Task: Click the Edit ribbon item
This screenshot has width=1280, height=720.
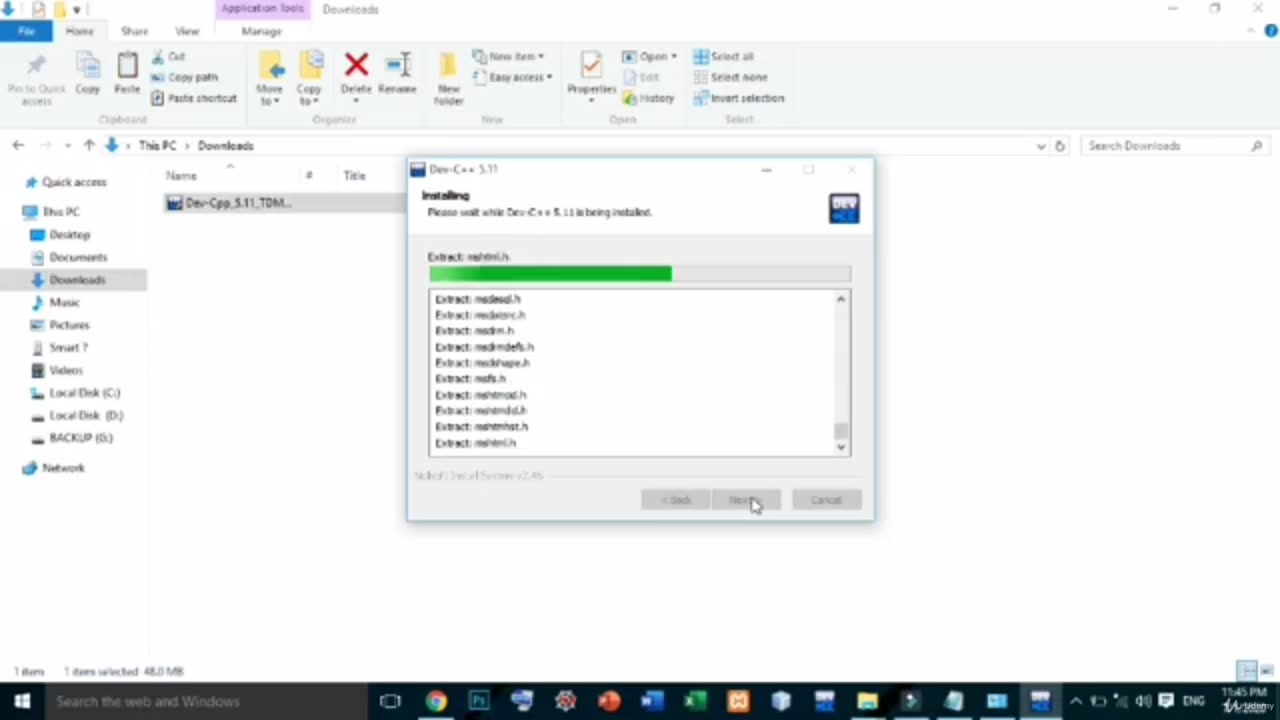Action: coord(641,77)
